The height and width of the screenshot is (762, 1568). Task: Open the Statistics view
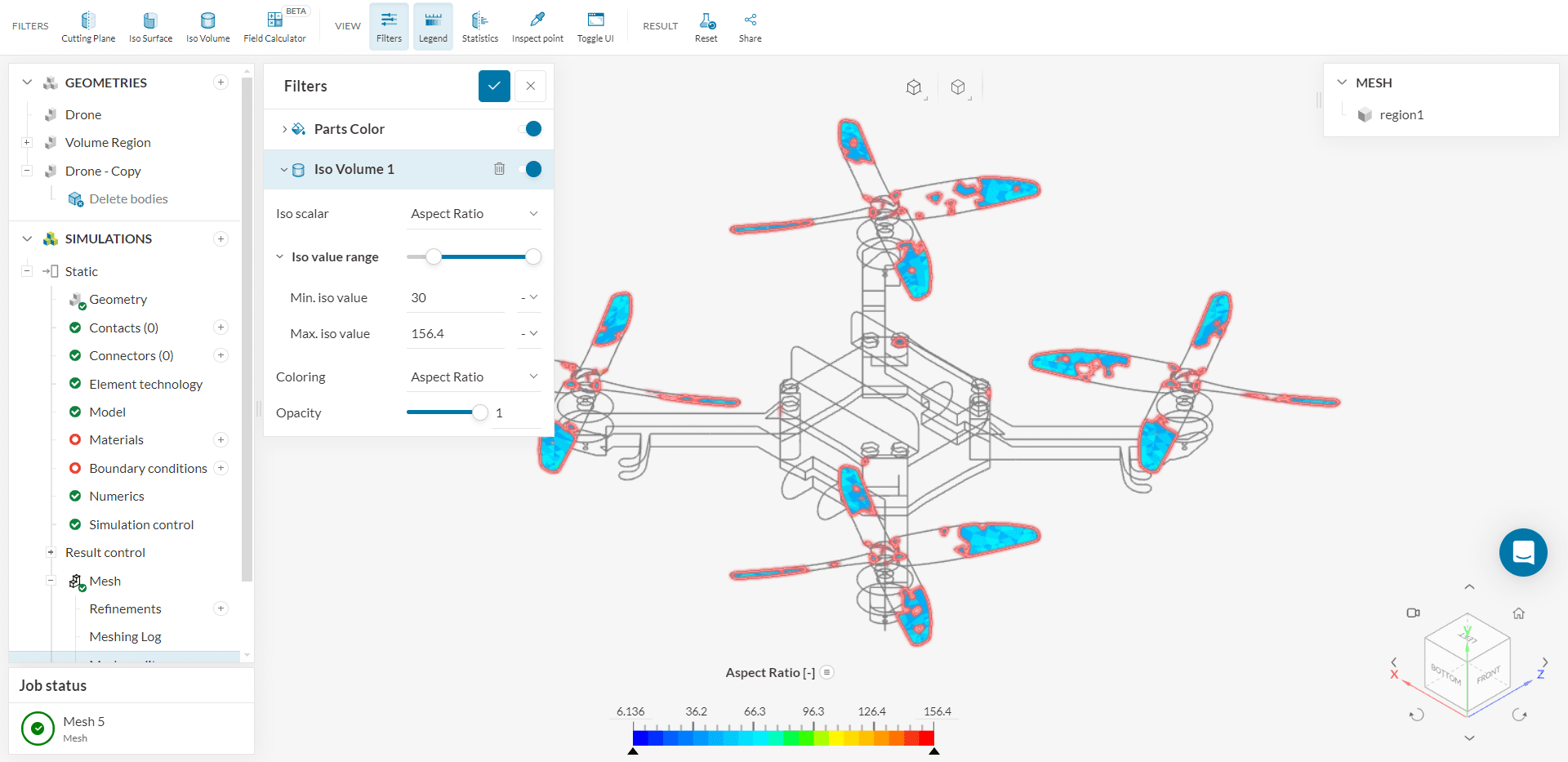tap(479, 26)
